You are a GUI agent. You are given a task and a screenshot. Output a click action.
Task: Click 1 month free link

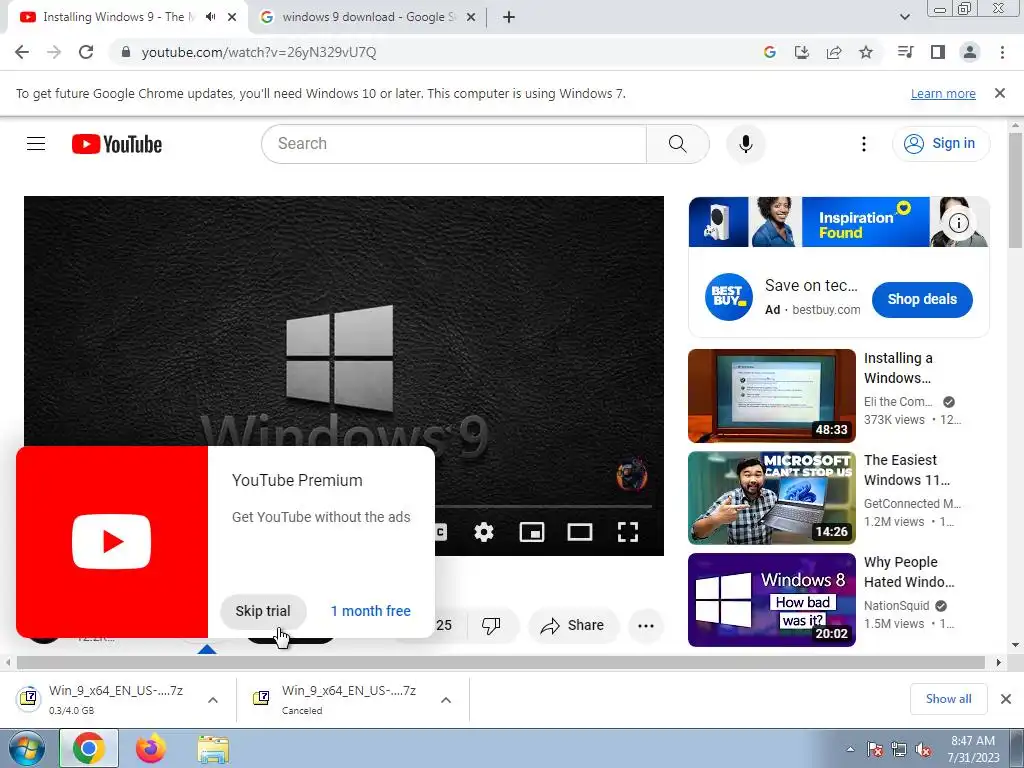click(x=370, y=611)
